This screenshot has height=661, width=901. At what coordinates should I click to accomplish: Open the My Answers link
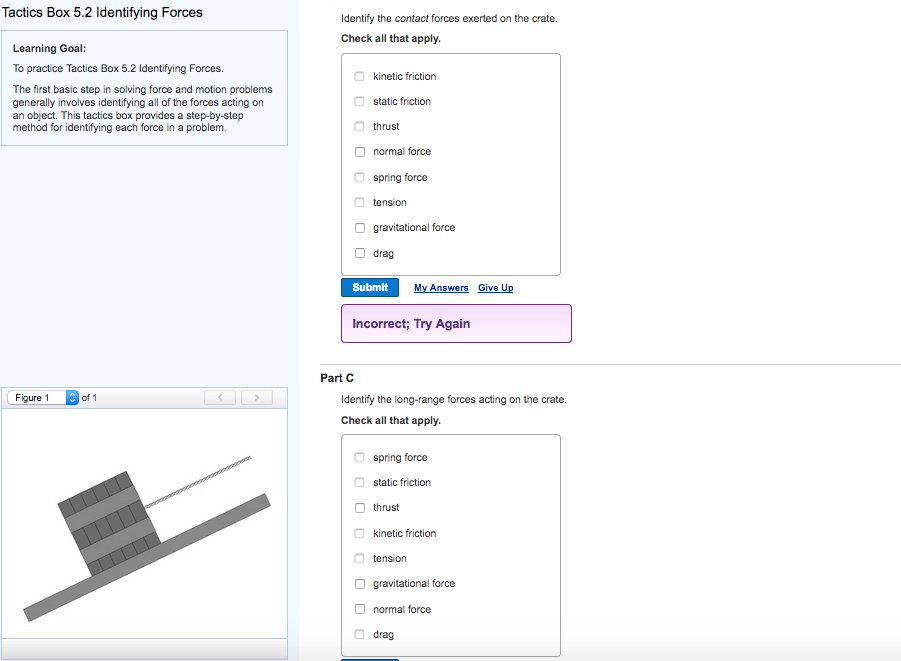[441, 288]
